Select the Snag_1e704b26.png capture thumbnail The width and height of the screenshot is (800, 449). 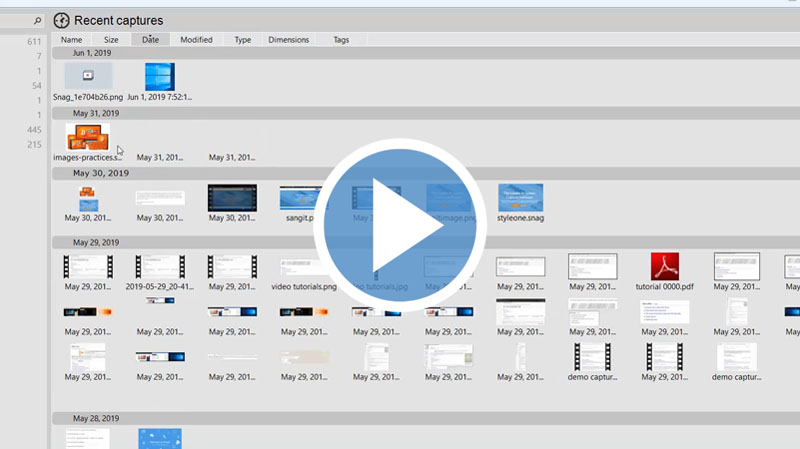(88, 76)
